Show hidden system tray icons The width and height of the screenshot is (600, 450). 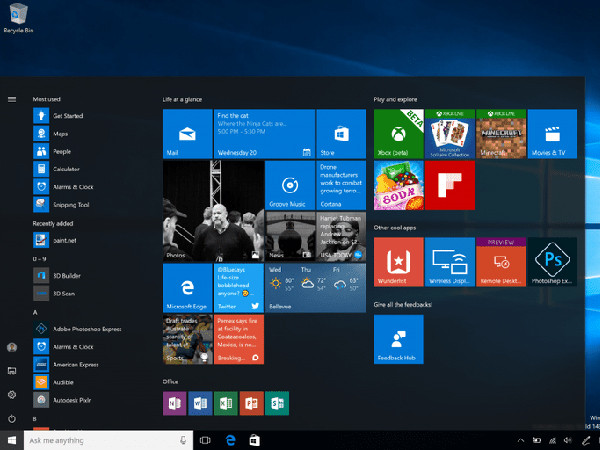[x=521, y=441]
